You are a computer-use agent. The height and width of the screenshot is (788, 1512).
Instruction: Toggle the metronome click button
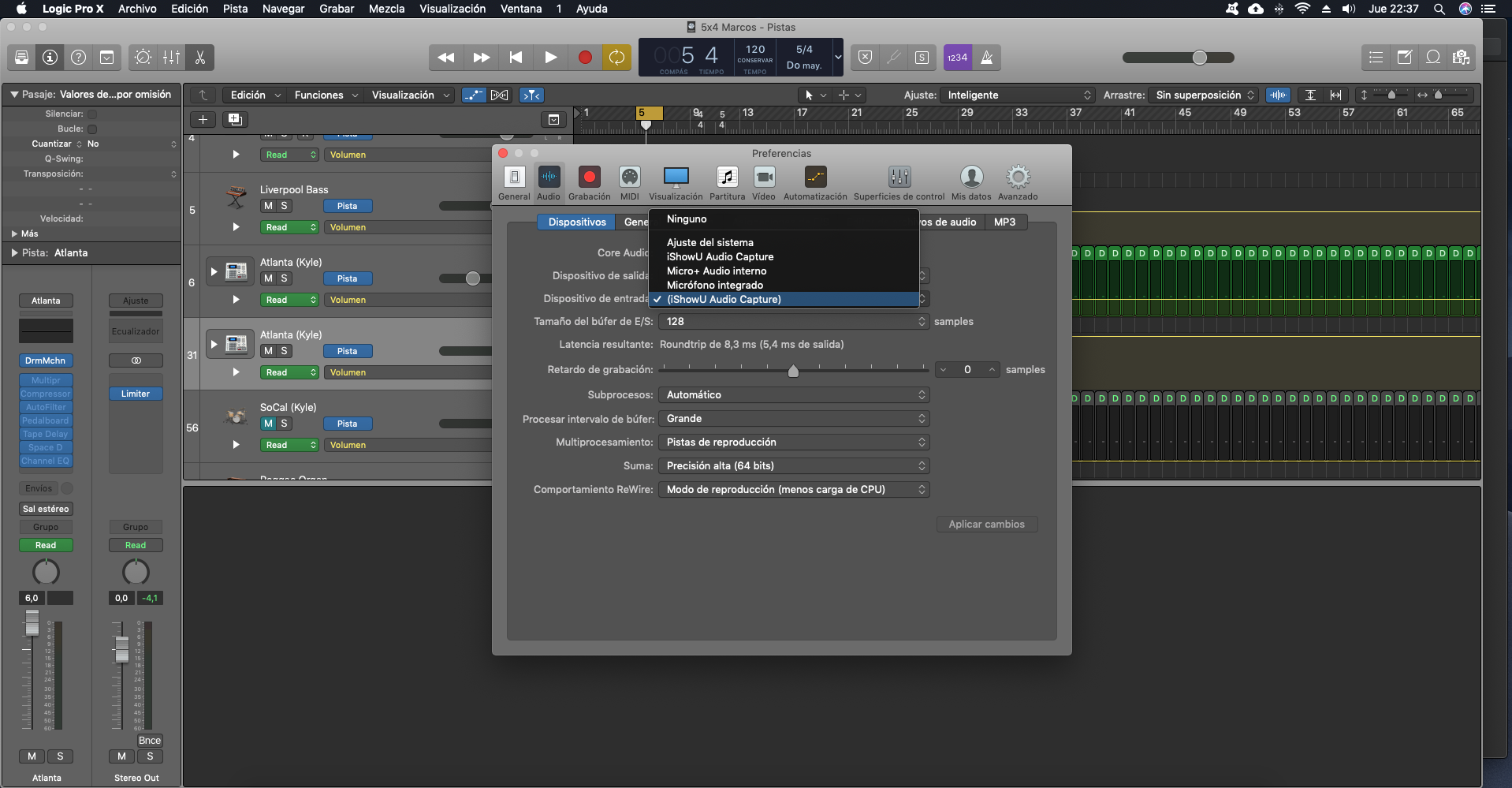pyautogui.click(x=986, y=58)
